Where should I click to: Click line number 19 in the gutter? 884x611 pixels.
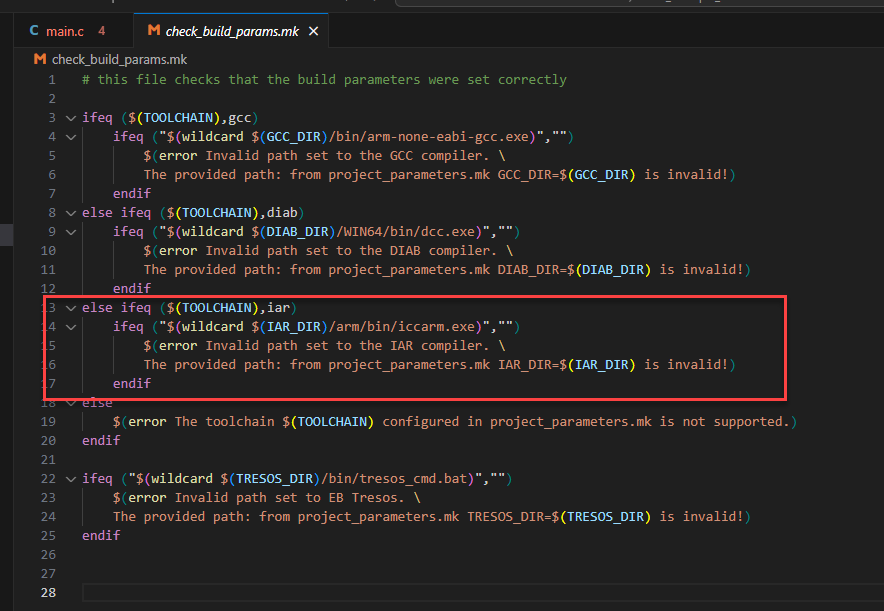[47, 421]
